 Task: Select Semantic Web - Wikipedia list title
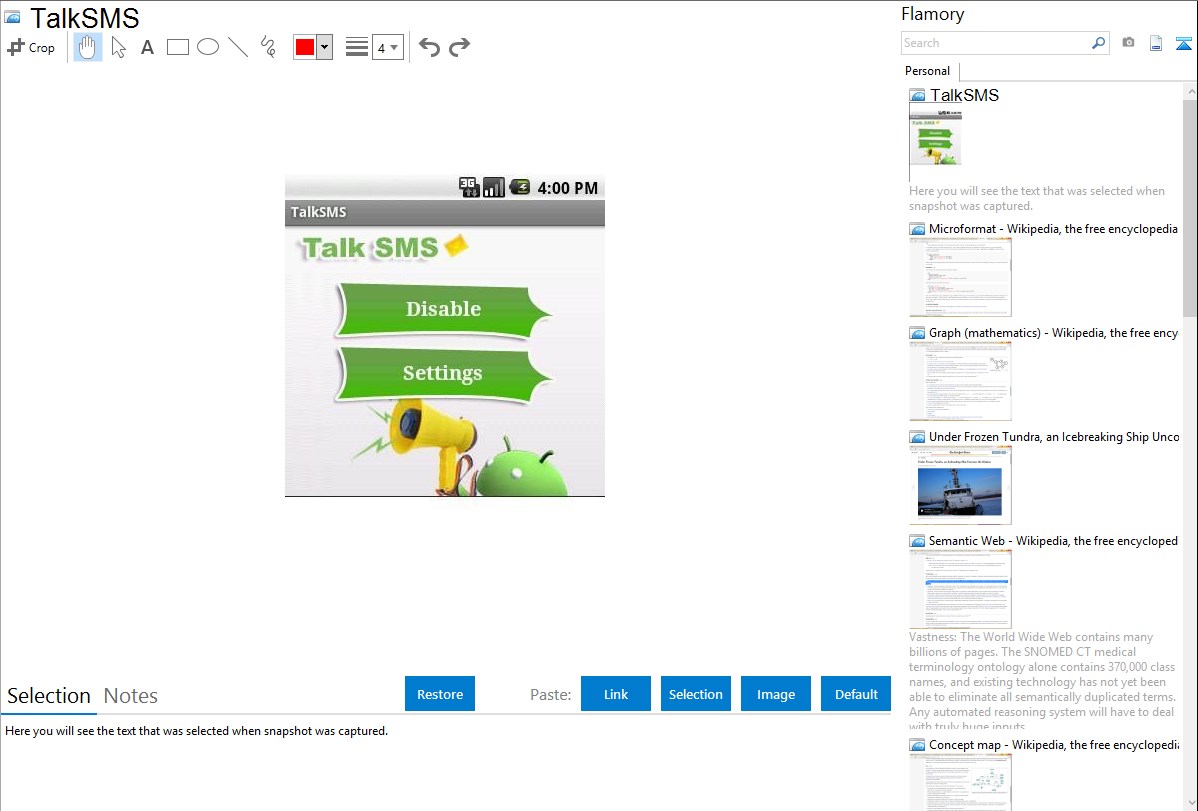pyautogui.click(x=1053, y=540)
